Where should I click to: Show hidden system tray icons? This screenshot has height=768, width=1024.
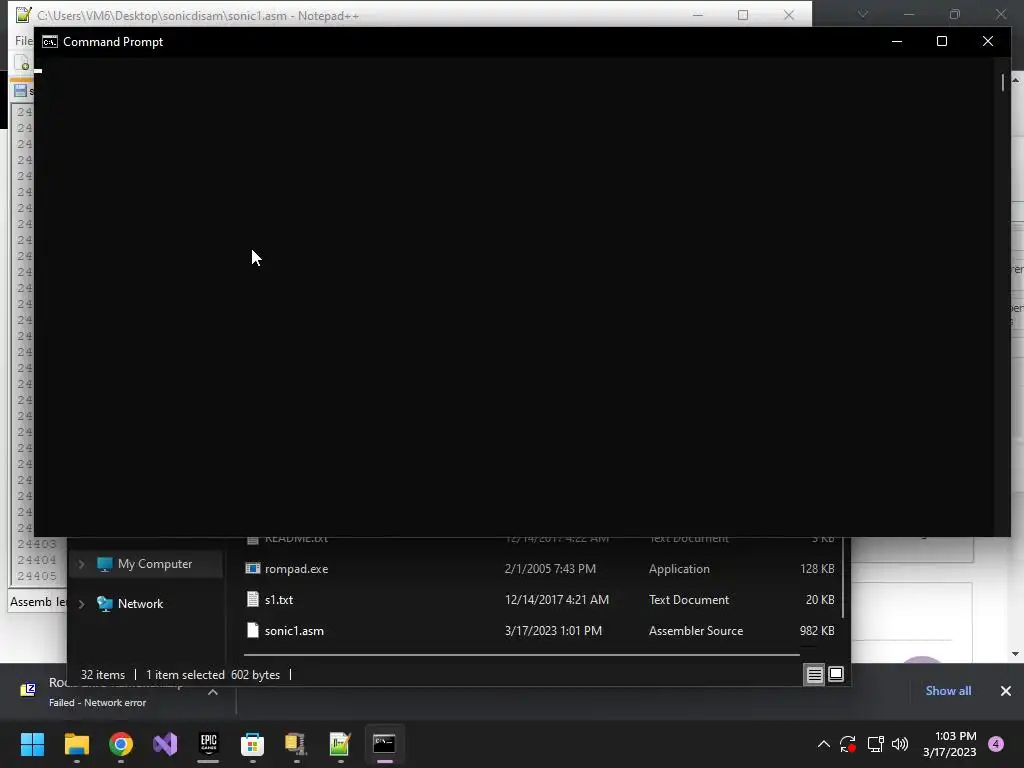tap(824, 743)
